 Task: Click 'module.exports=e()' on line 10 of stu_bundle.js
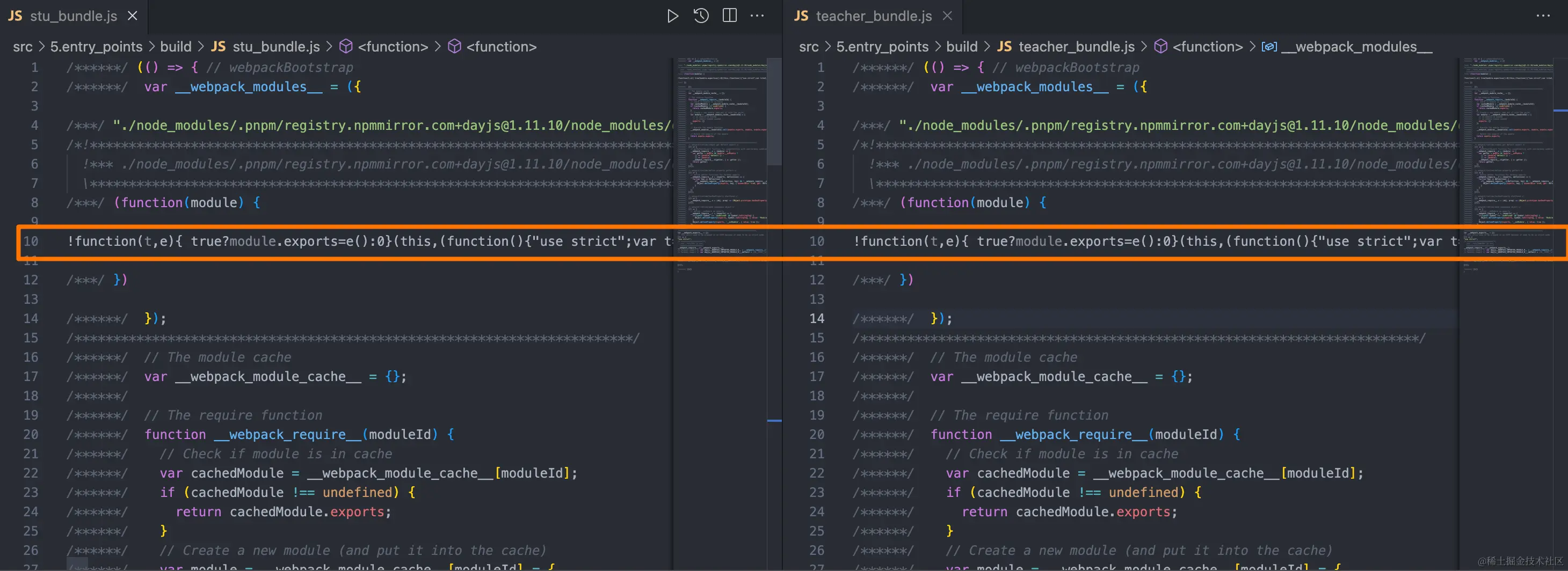point(300,241)
